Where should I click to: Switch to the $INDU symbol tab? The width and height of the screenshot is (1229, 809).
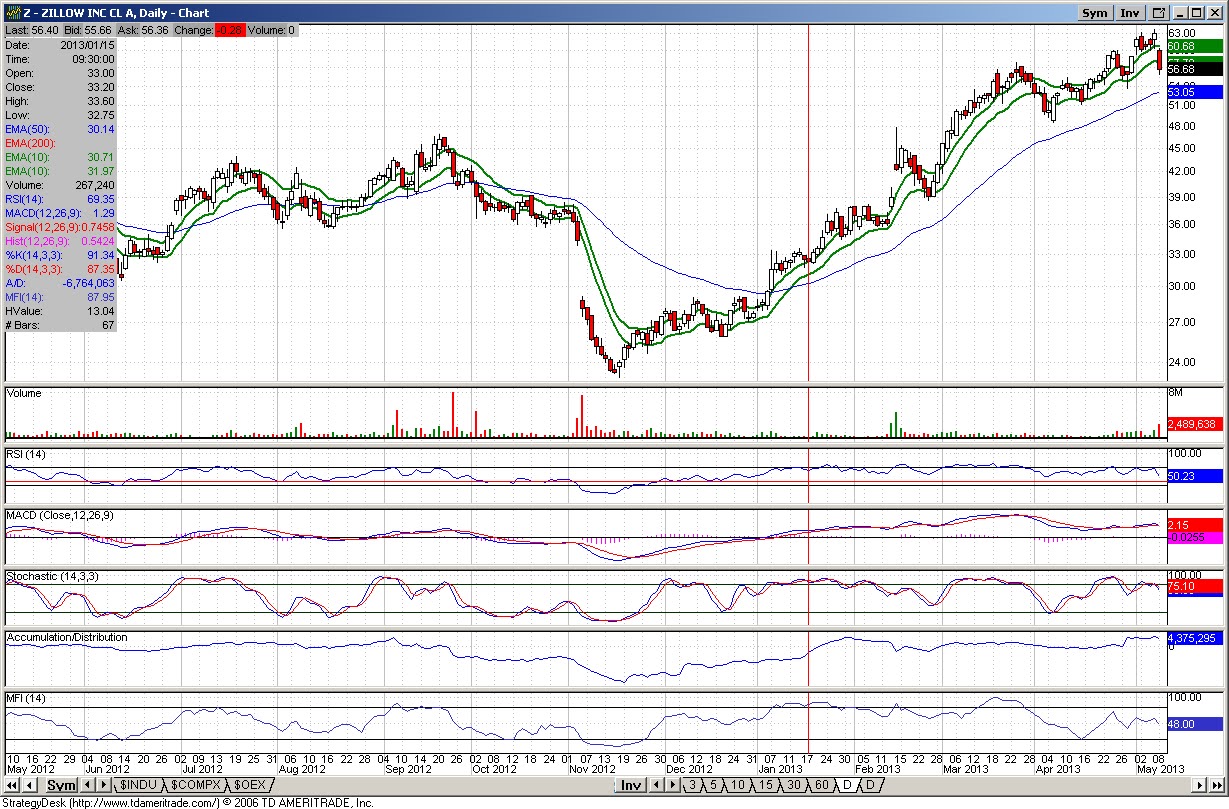(x=138, y=785)
